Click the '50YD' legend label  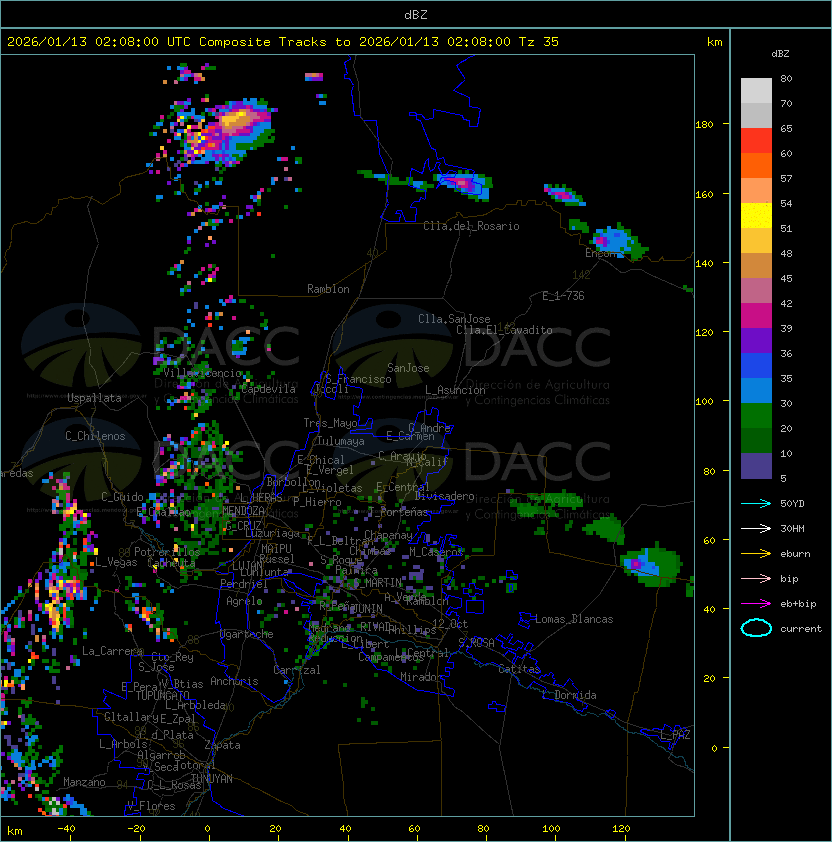(792, 503)
